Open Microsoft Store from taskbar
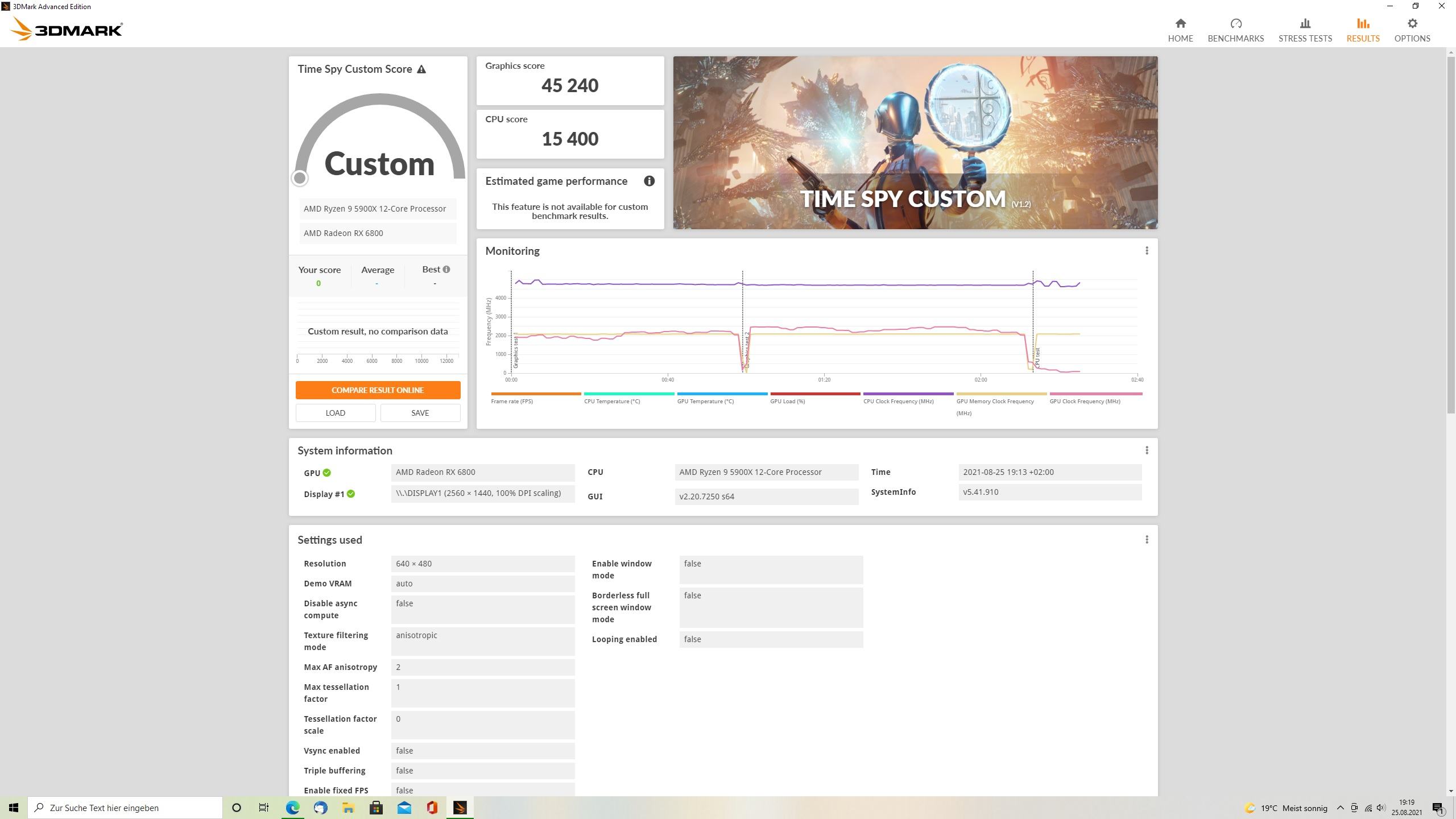Image resolution: width=1456 pixels, height=819 pixels. pos(376,808)
